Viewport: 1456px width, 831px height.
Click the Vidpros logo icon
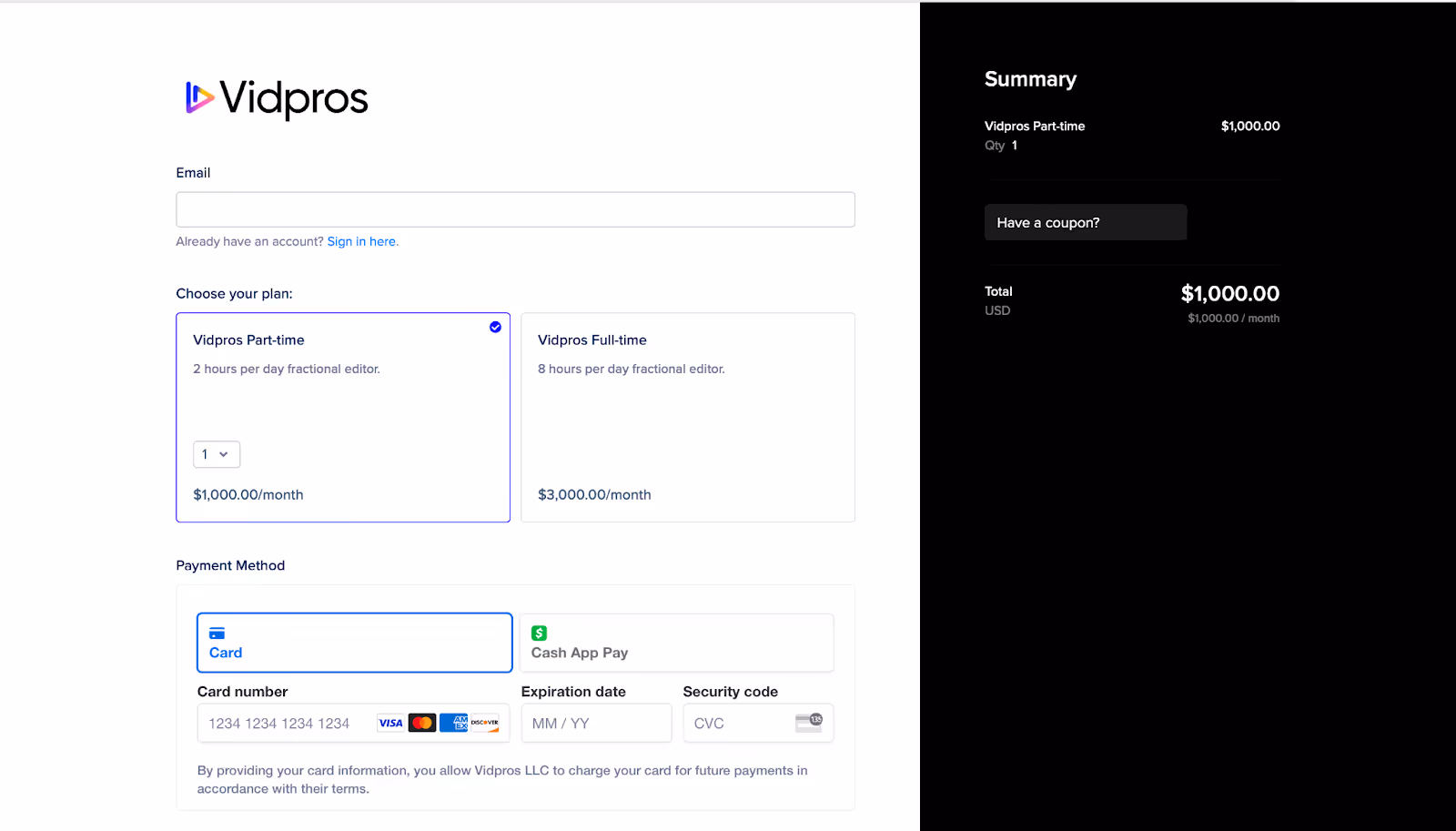(x=200, y=97)
